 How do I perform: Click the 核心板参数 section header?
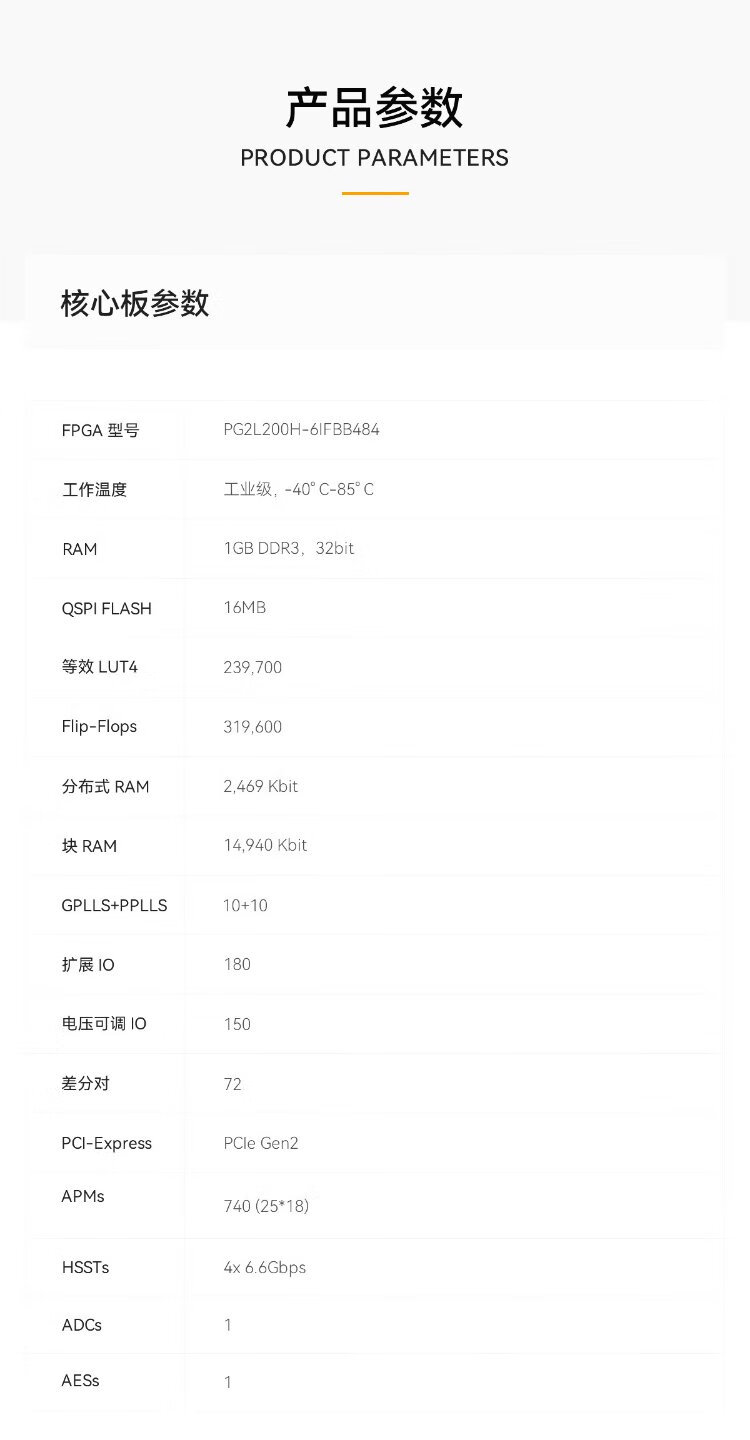click(135, 303)
